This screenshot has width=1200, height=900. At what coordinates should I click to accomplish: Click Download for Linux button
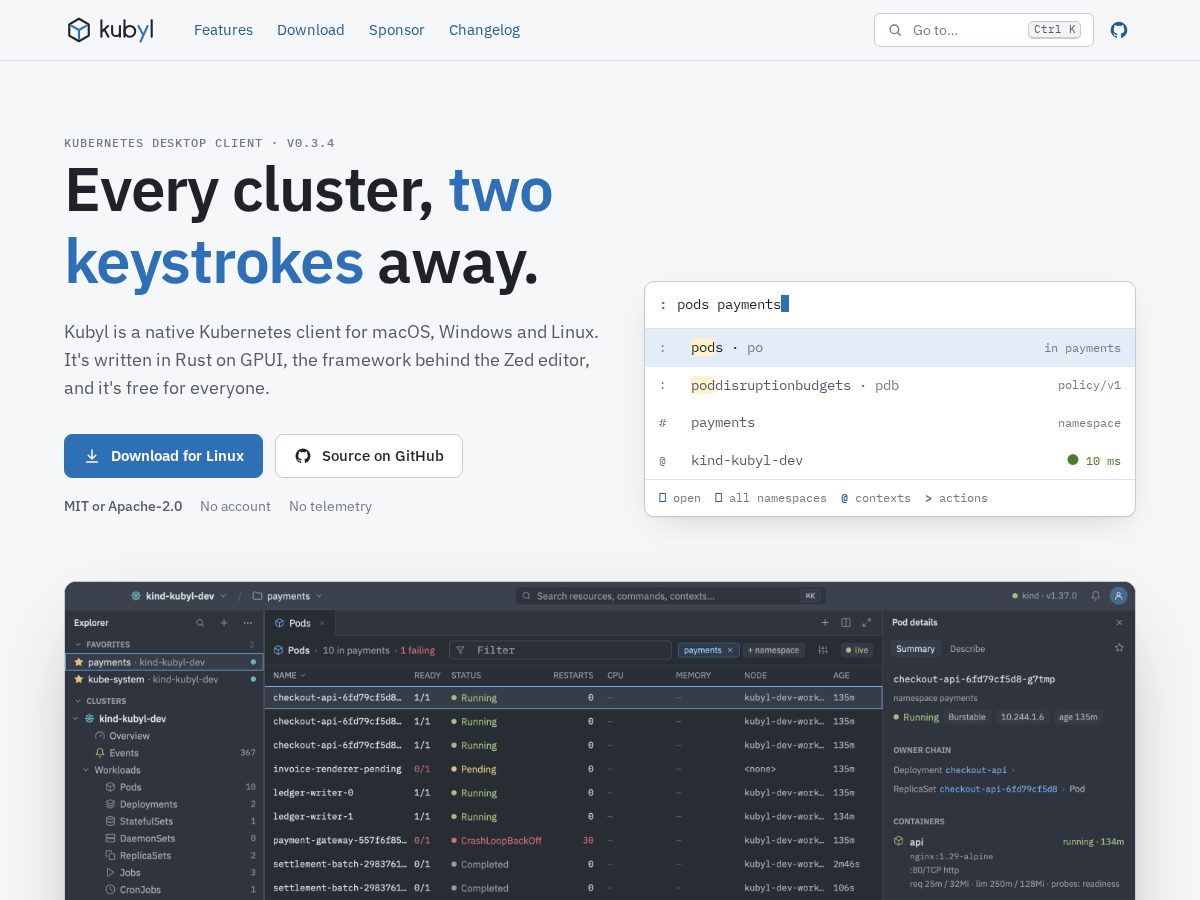(163, 456)
